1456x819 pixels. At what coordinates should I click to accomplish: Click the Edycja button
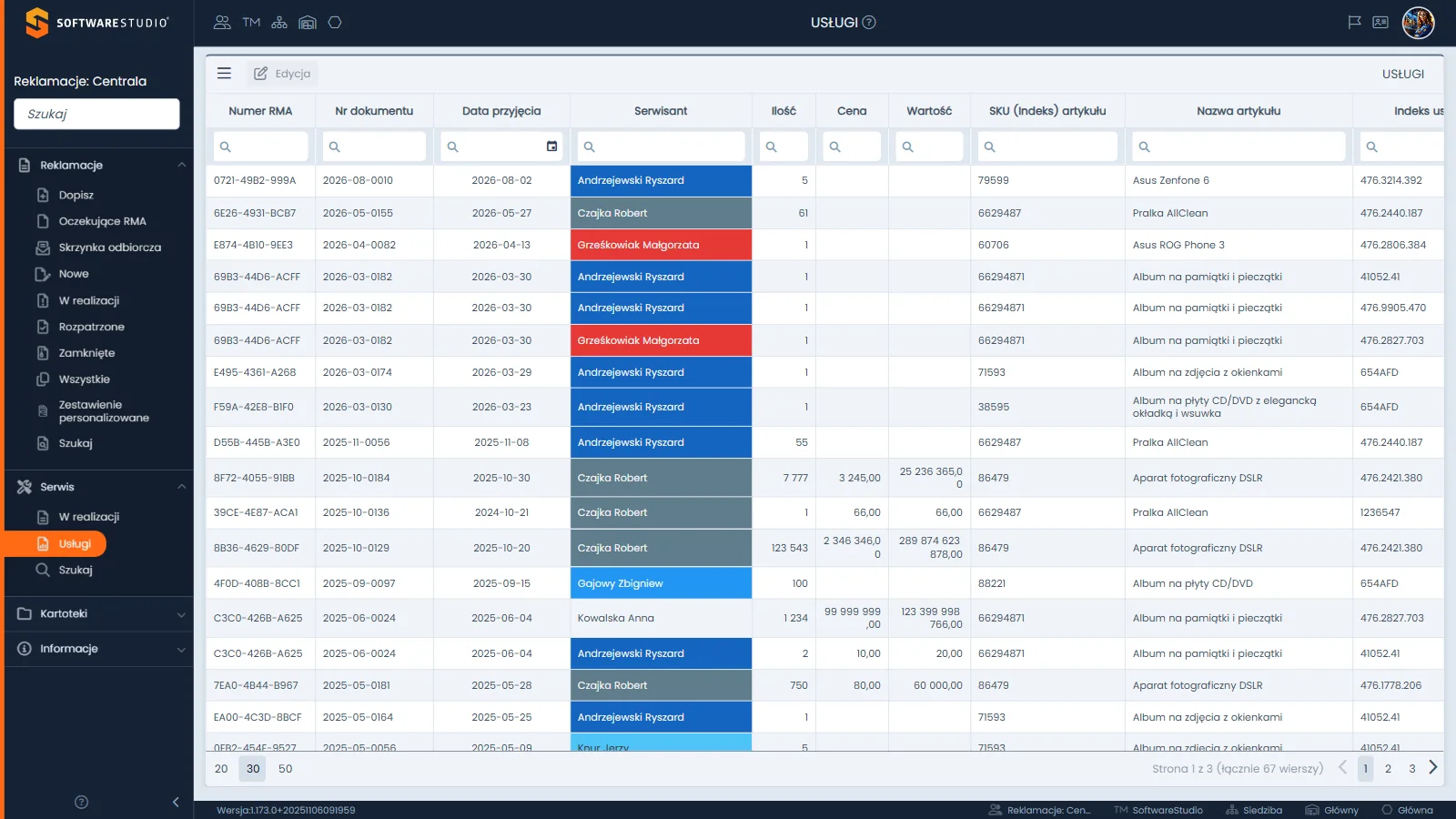282,74
